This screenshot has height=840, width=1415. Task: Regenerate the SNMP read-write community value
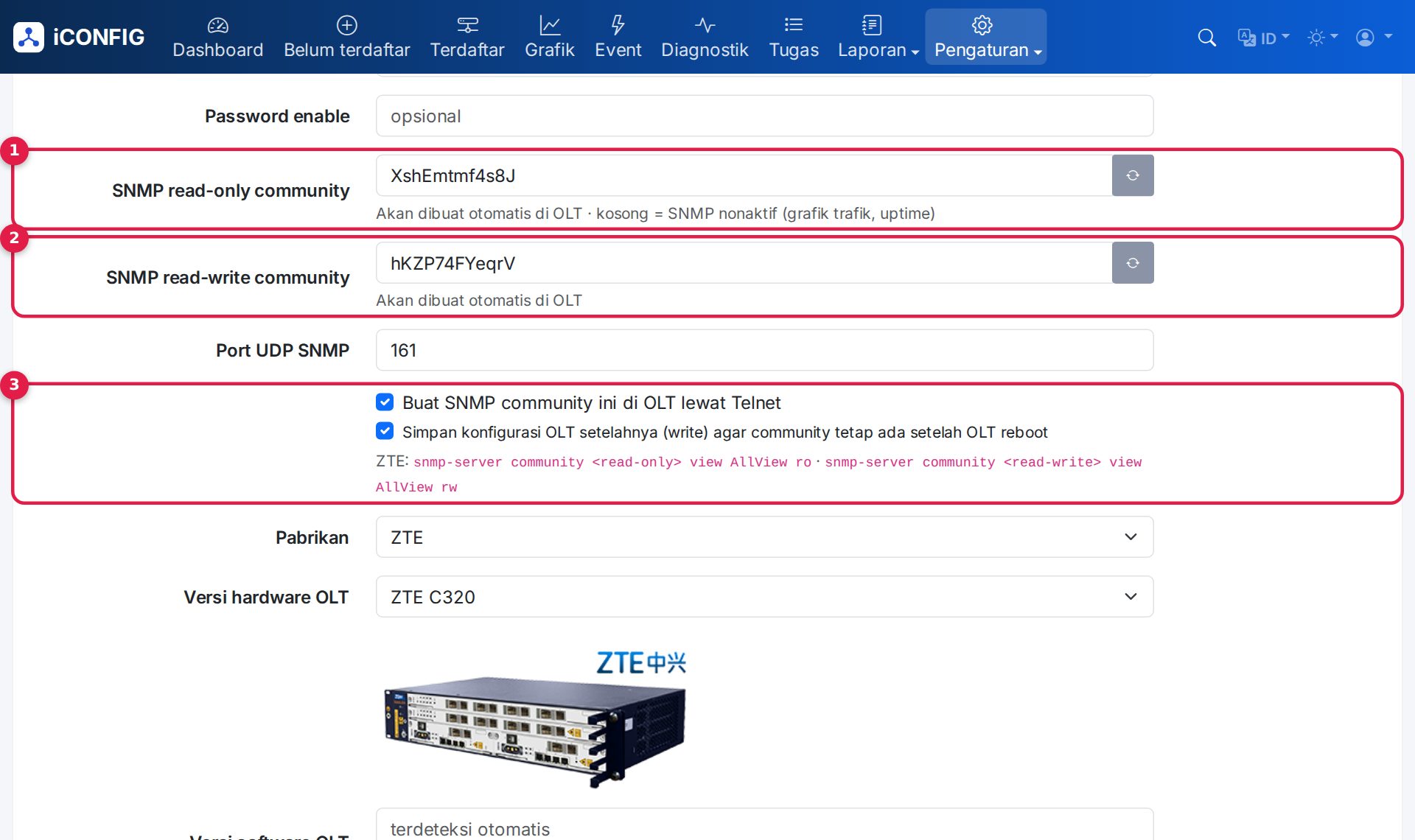pos(1133,263)
